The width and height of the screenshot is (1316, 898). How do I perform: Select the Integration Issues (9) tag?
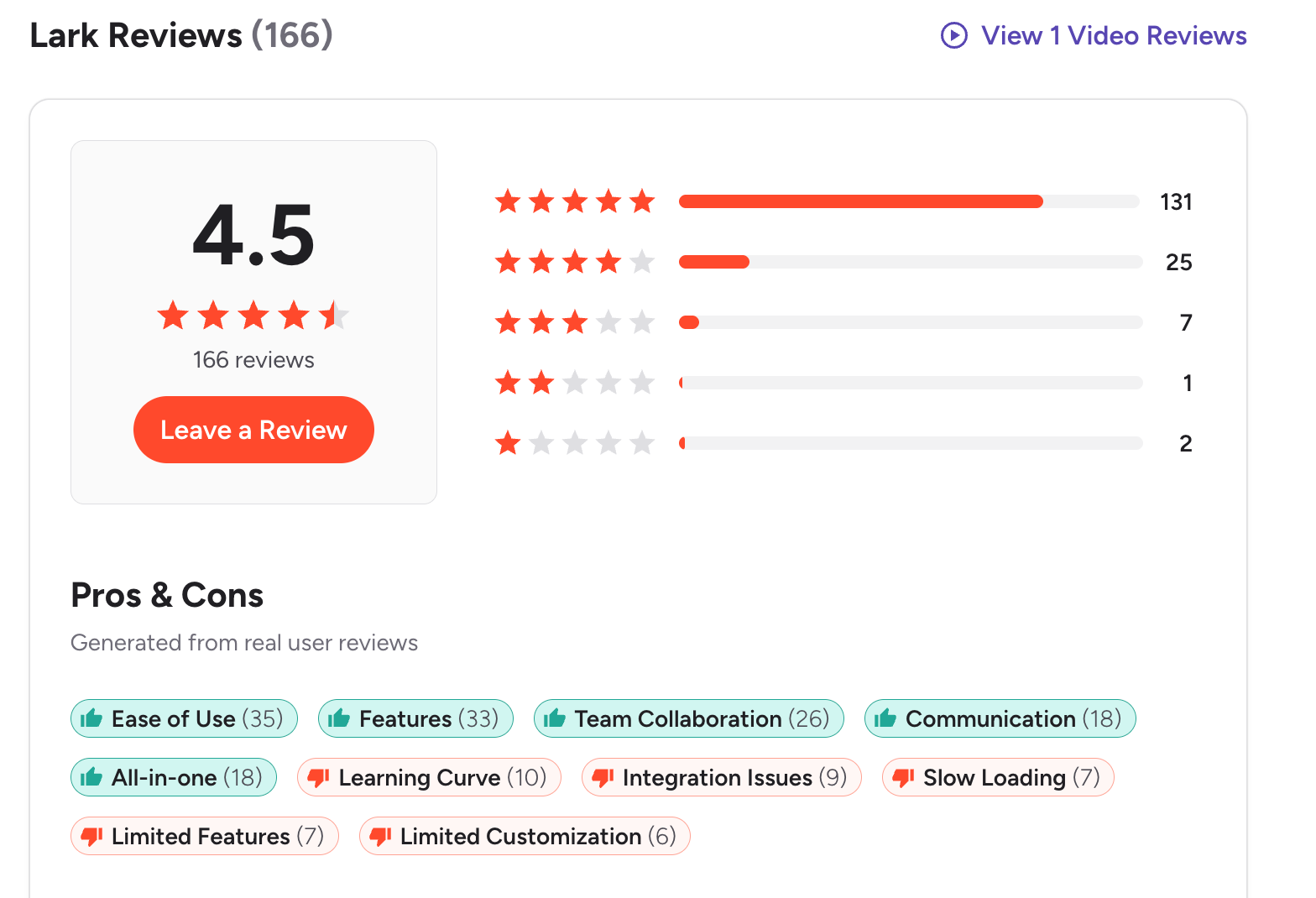721,777
